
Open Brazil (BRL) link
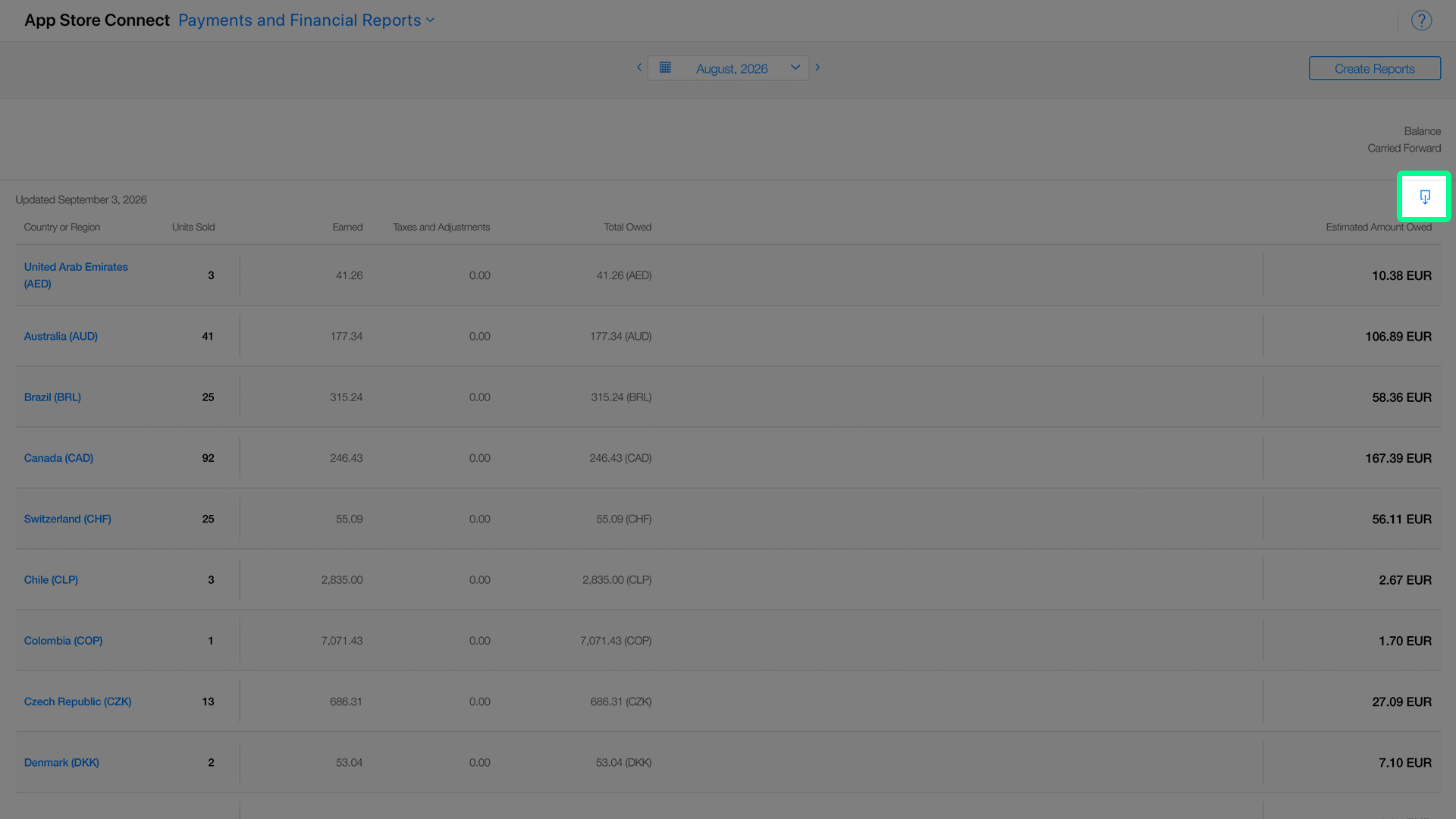tap(52, 397)
